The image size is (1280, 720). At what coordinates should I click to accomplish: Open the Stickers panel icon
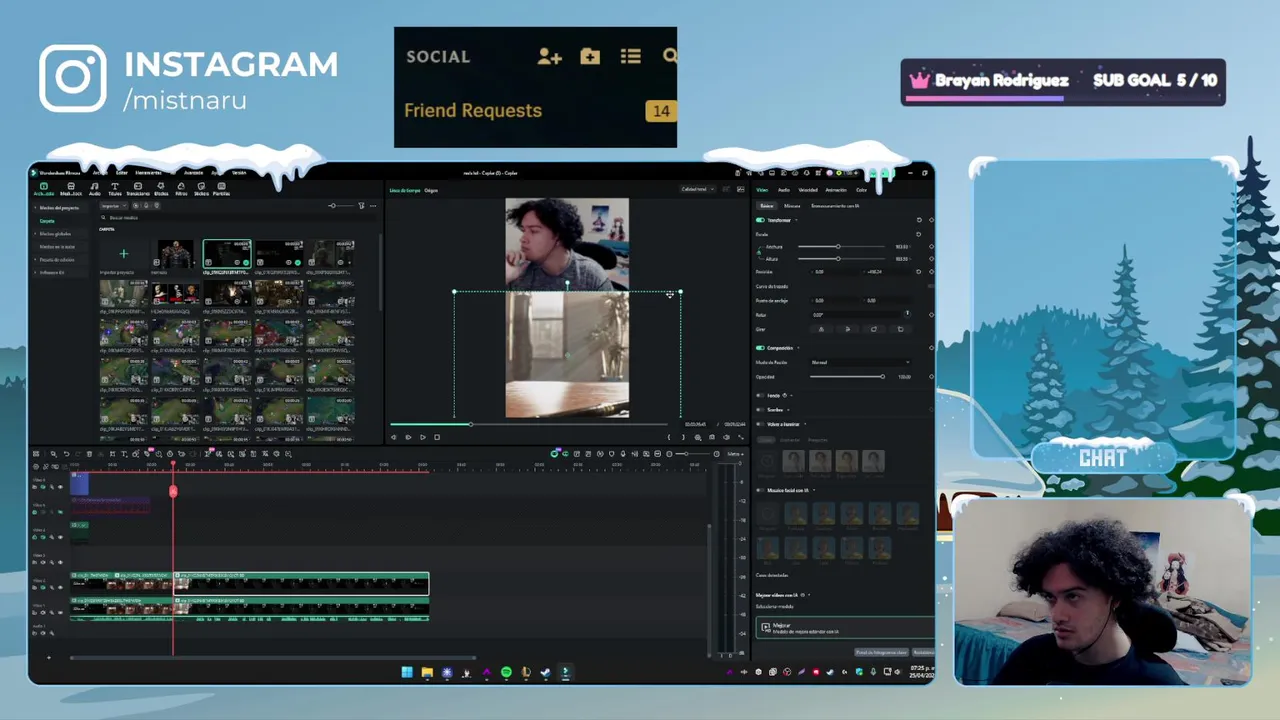point(201,188)
